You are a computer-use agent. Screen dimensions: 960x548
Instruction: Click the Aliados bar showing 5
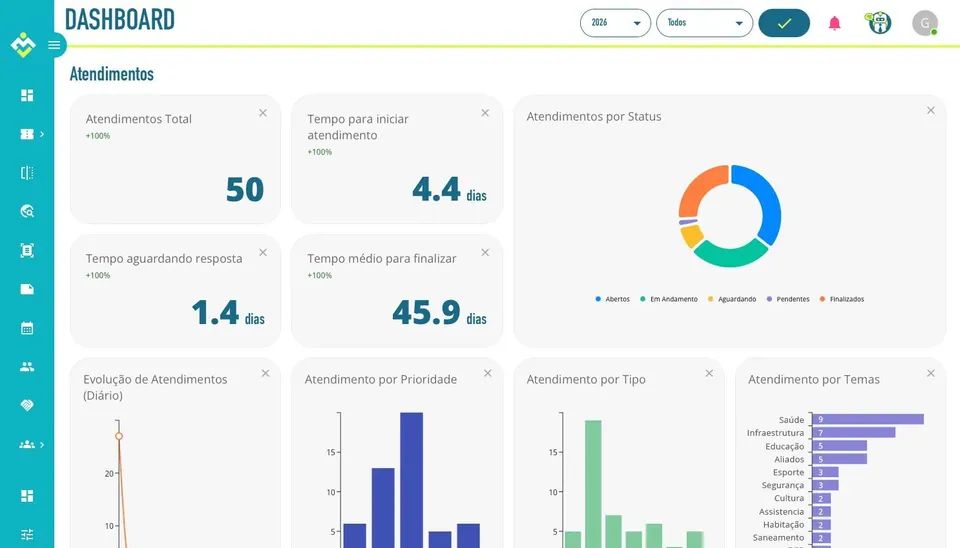click(x=839, y=459)
